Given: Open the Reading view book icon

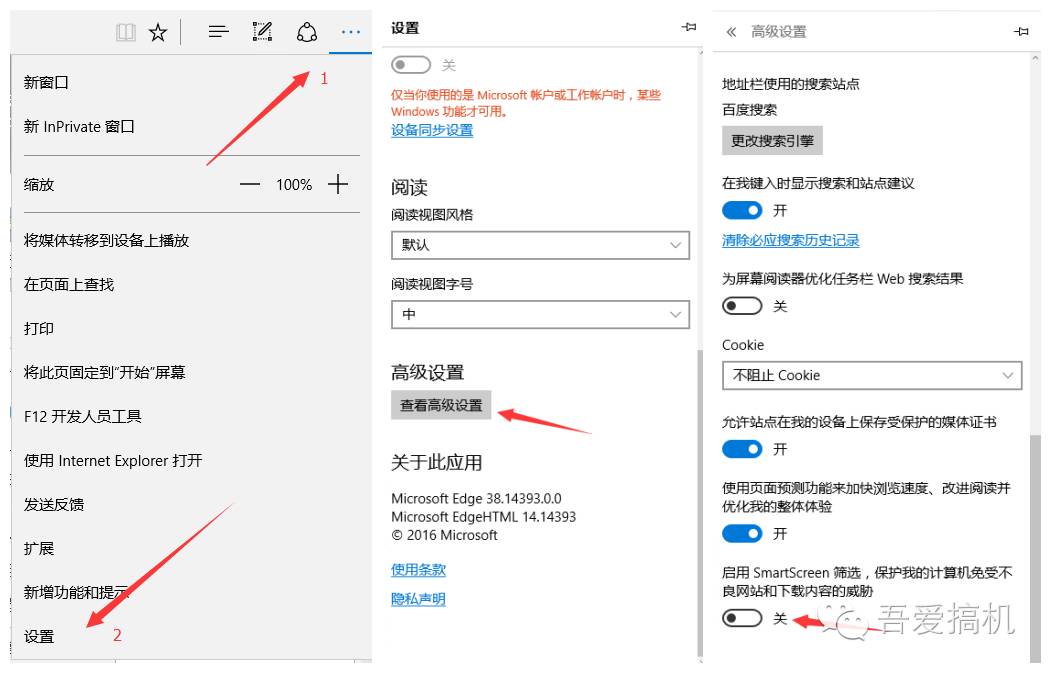Looking at the screenshot, I should [x=125, y=31].
